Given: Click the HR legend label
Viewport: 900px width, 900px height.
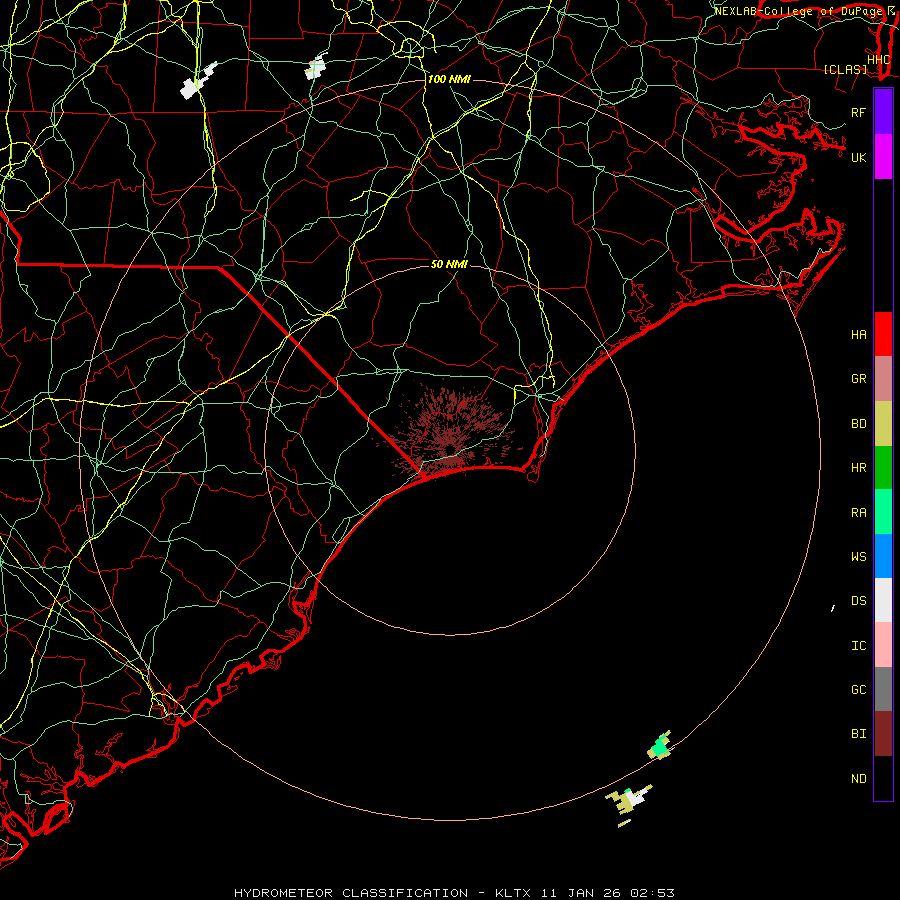Looking at the screenshot, I should tap(858, 468).
